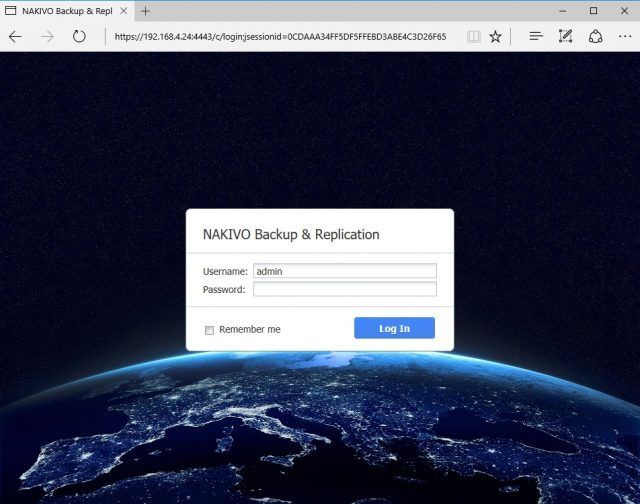Focus the Username field containing admin
This screenshot has width=640, height=504.
click(345, 271)
